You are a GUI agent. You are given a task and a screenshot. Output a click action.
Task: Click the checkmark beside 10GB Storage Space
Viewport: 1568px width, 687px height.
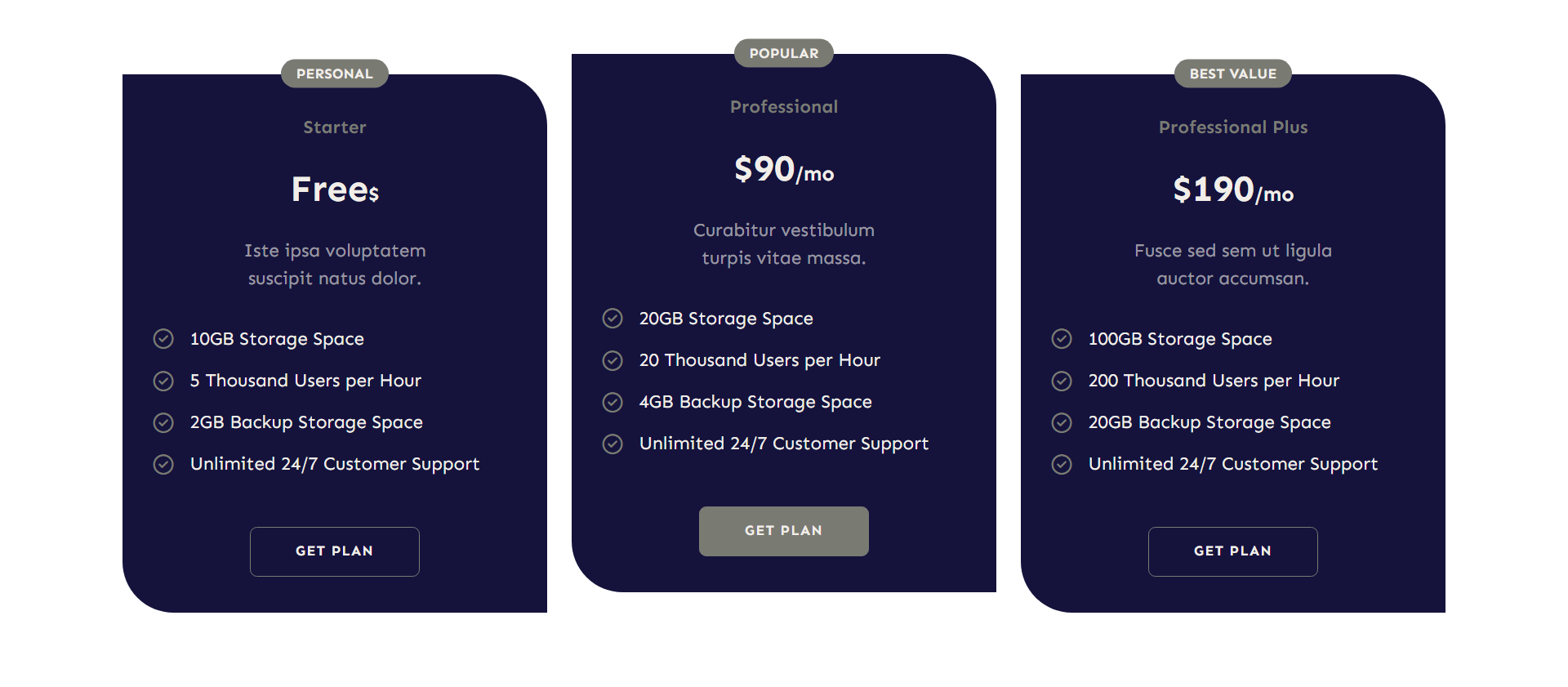[x=163, y=338]
